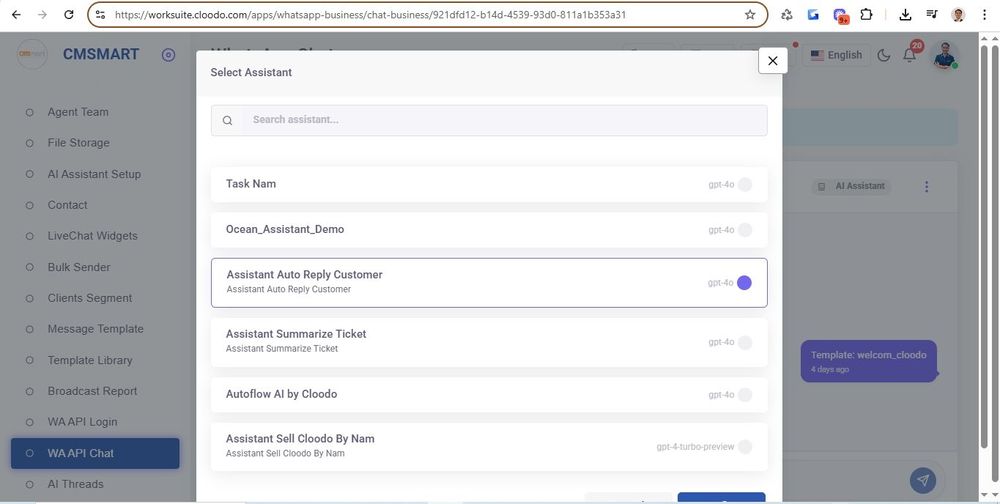Close the Select Assistant dialog

772,60
